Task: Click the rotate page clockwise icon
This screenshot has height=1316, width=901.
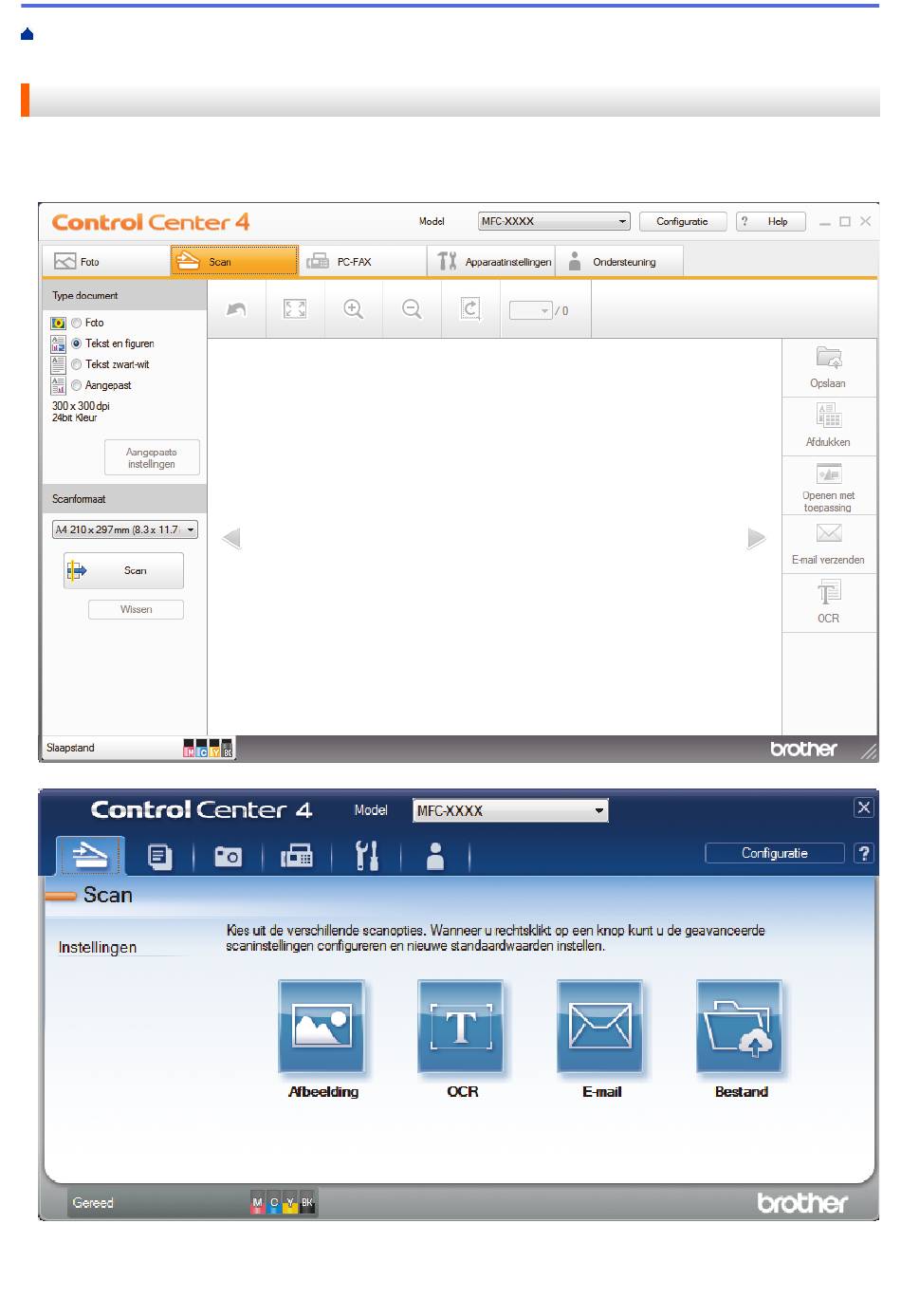Action: pyautogui.click(x=470, y=309)
